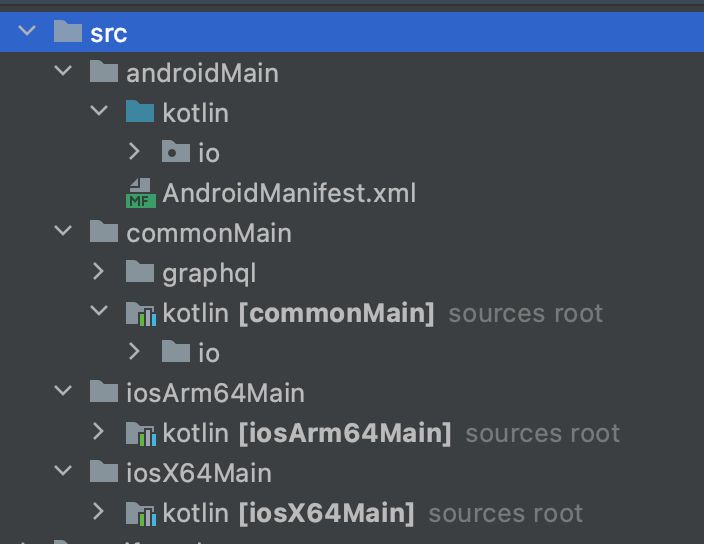This screenshot has height=544, width=704.
Task: Click io folder icon under commonMain
Action: pyautogui.click(x=176, y=352)
